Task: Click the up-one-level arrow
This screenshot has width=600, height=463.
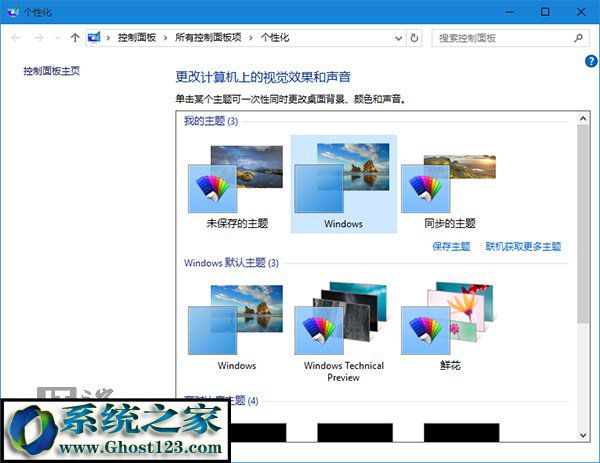Action: 75,38
